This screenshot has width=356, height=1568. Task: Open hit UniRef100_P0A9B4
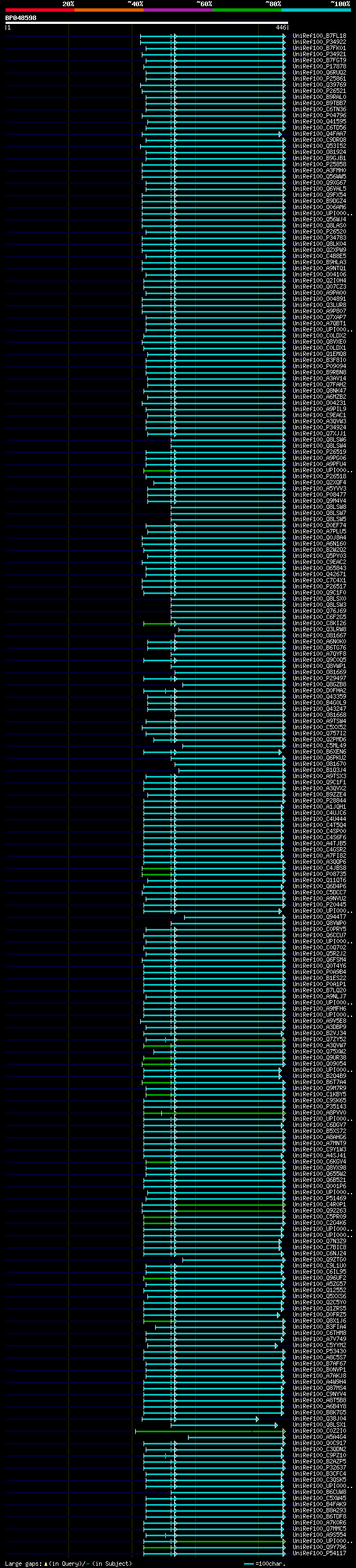click(x=319, y=972)
